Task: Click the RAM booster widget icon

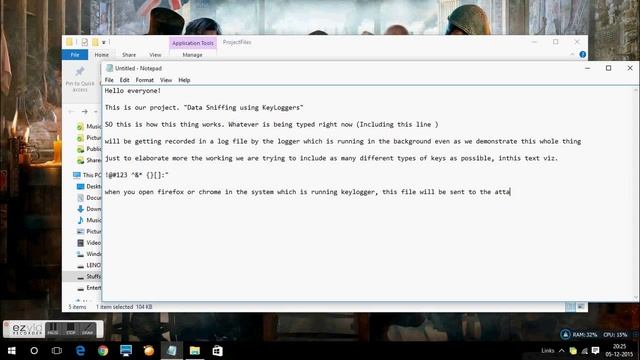Action: (565, 335)
